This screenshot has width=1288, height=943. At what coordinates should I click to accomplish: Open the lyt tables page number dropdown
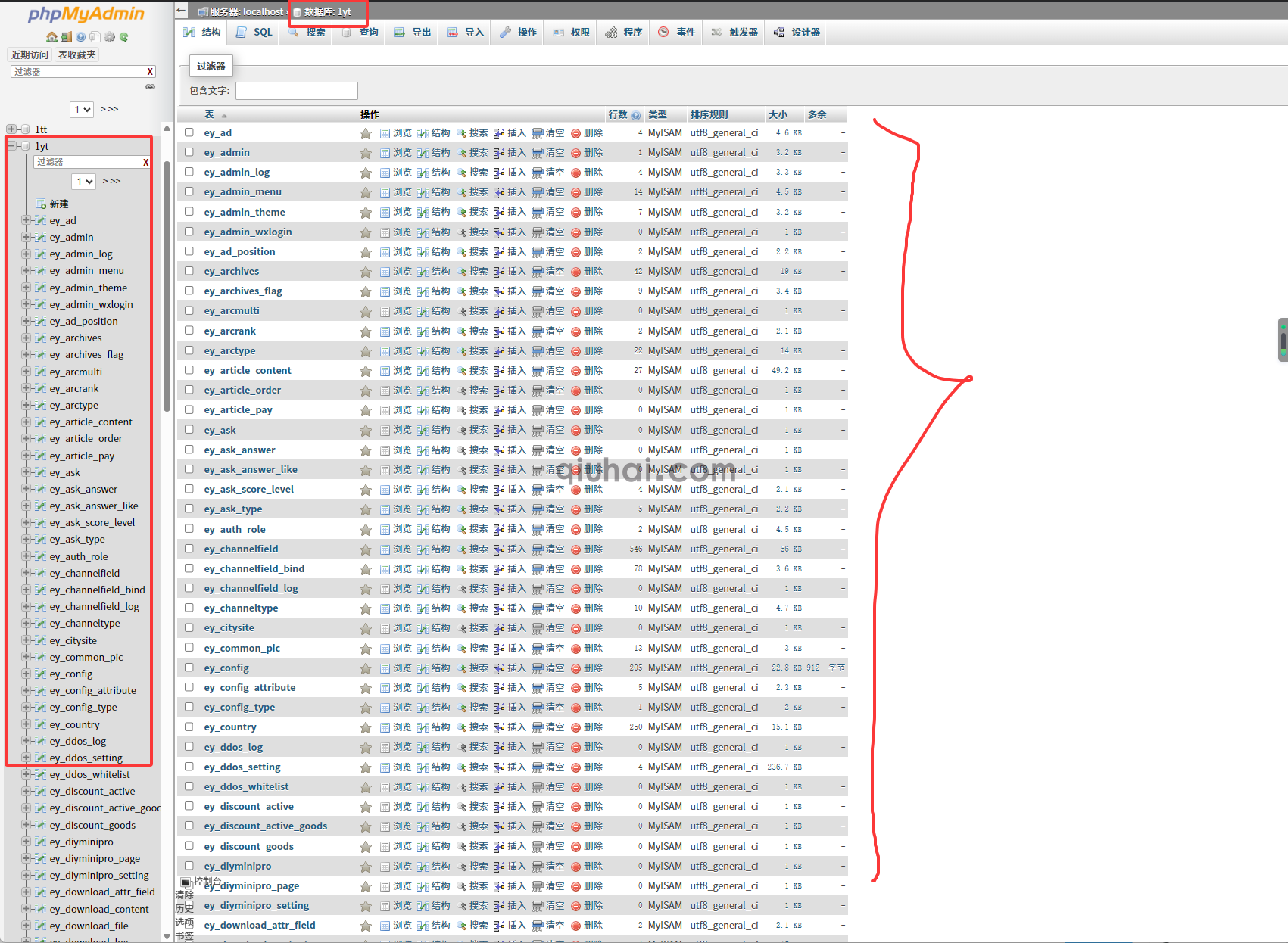pyautogui.click(x=84, y=182)
